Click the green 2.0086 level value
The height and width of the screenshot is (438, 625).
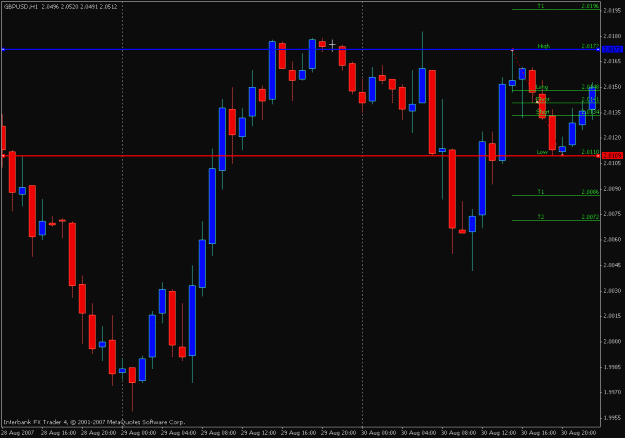pos(590,192)
